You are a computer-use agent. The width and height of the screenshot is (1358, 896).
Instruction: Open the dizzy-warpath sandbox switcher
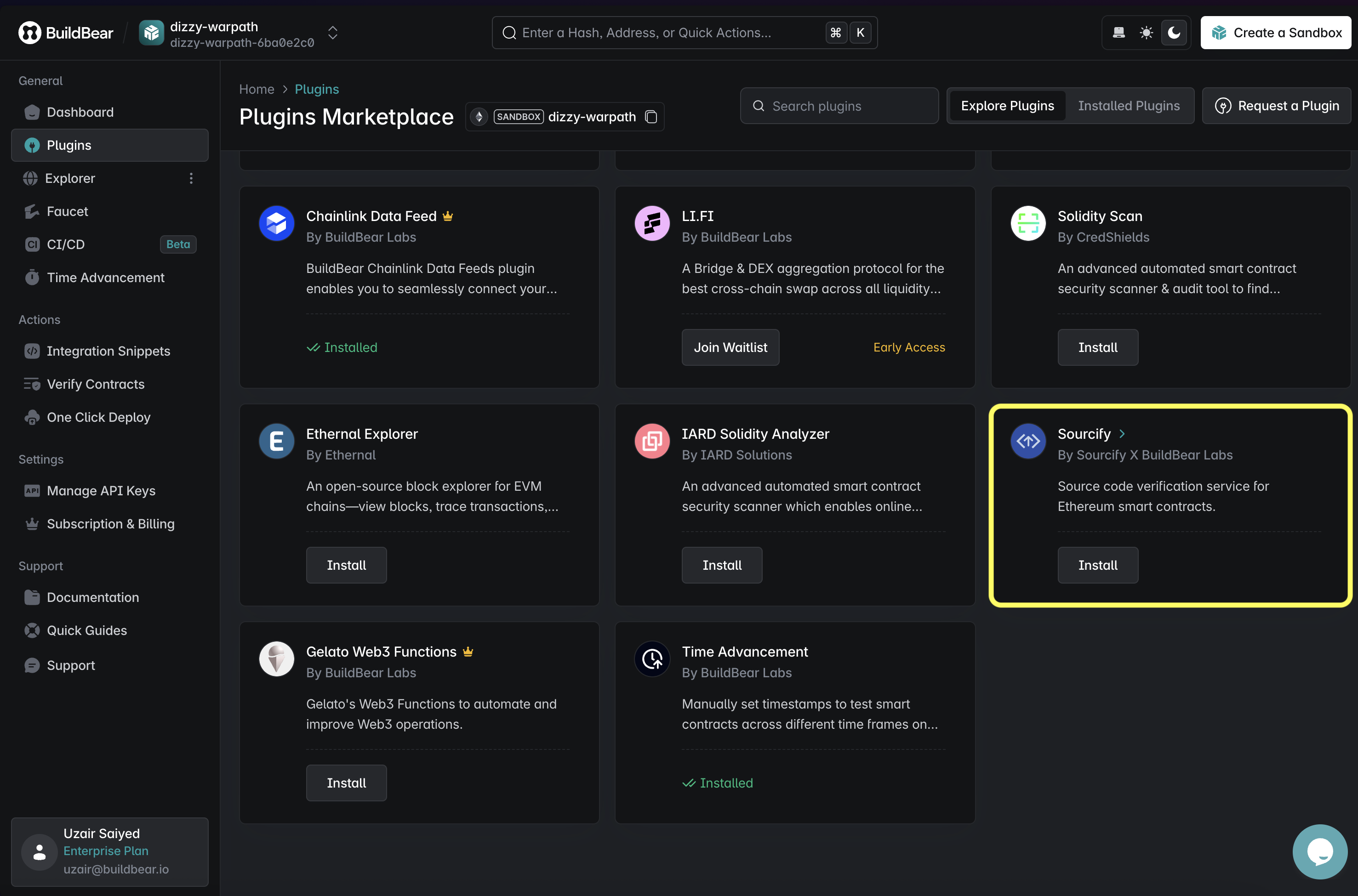(333, 33)
